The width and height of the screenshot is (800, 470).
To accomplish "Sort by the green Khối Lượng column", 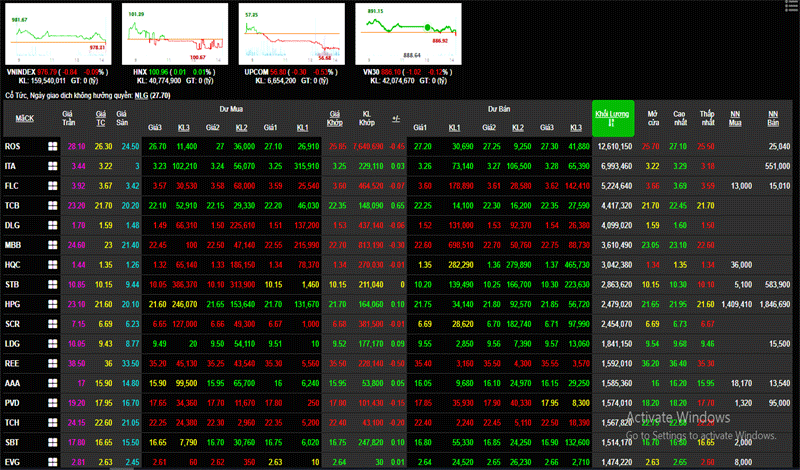I will tap(613, 117).
